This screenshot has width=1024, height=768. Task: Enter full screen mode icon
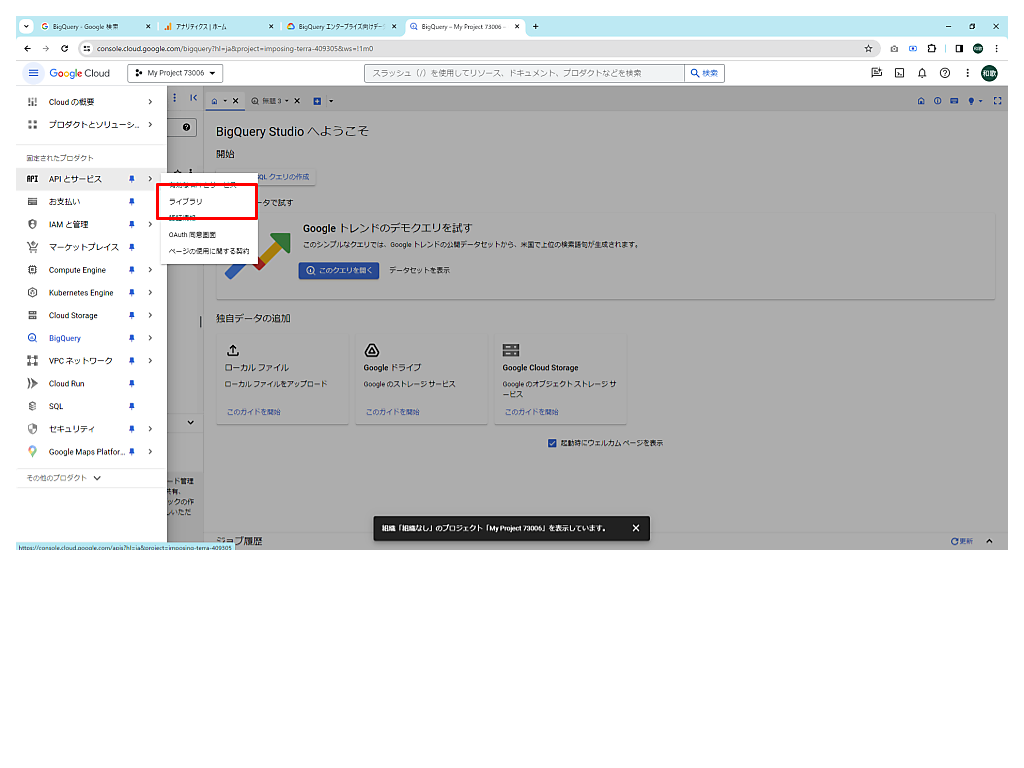click(997, 101)
